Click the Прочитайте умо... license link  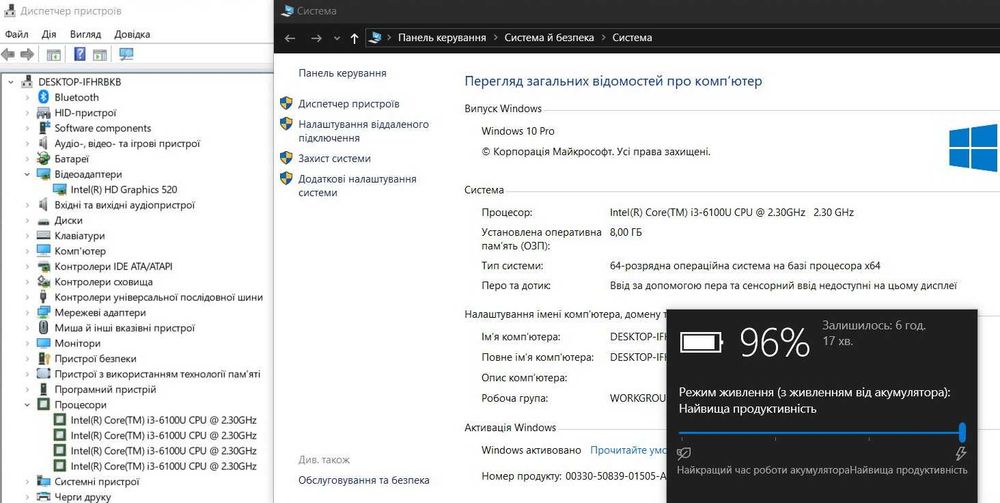628,449
